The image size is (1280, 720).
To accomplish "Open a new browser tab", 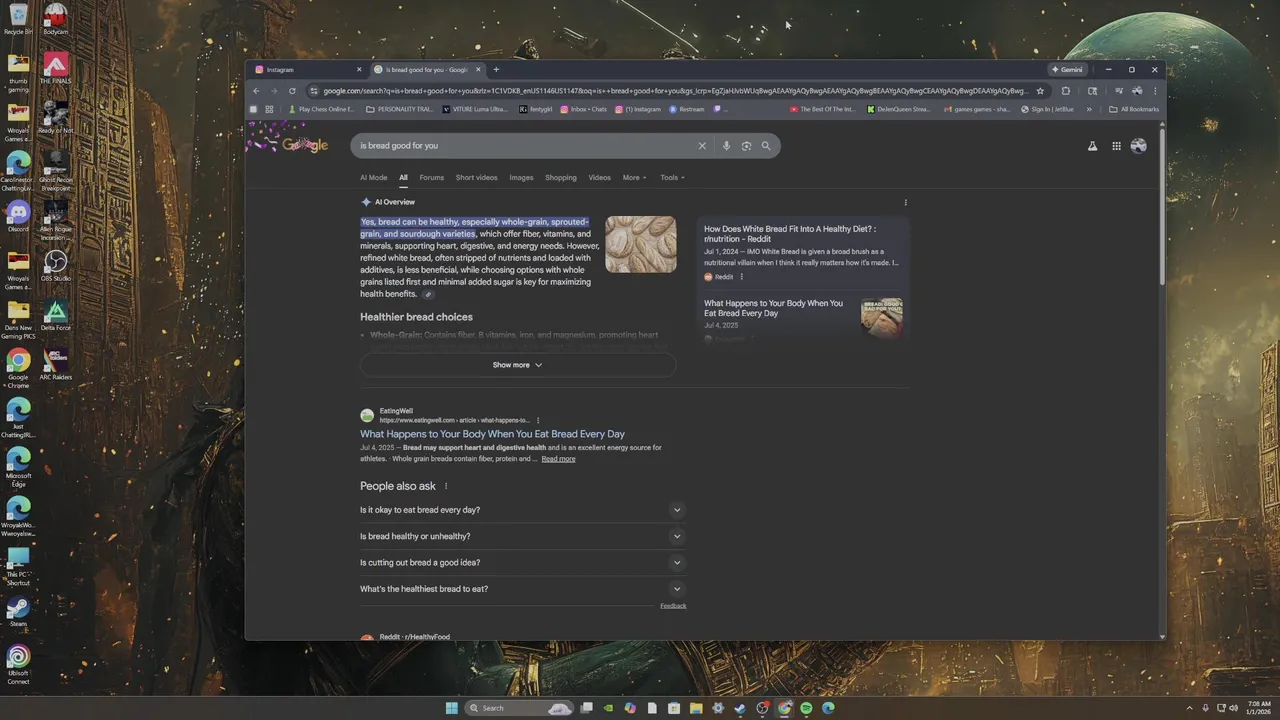I will [x=496, y=70].
